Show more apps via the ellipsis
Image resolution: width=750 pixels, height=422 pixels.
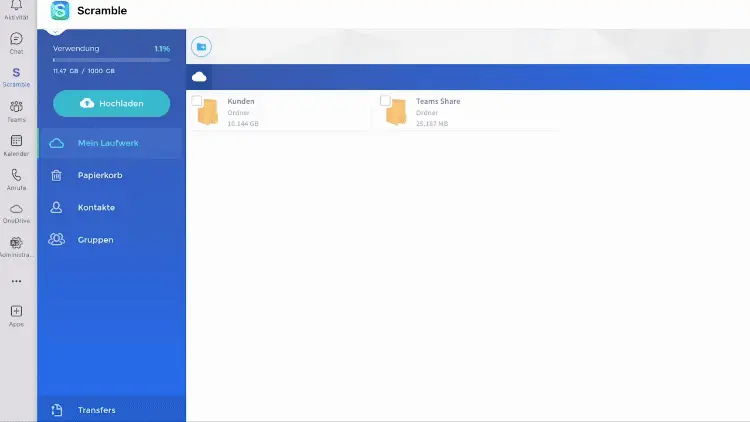[16, 281]
